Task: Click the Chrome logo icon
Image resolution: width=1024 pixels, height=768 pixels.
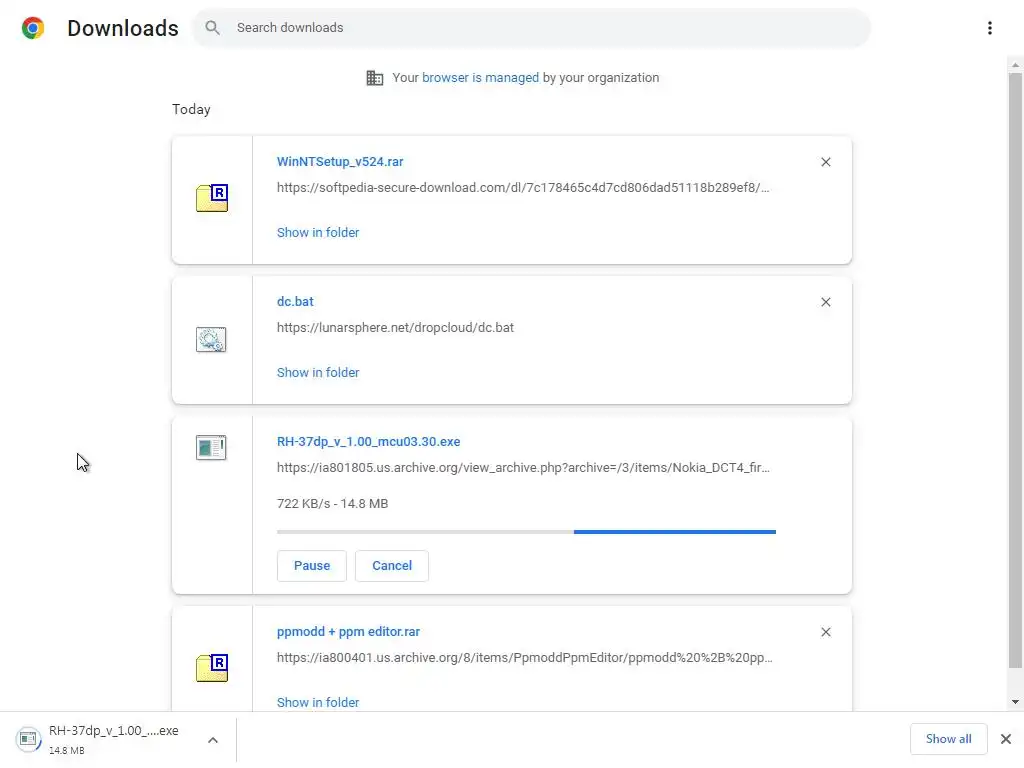Action: 33,28
